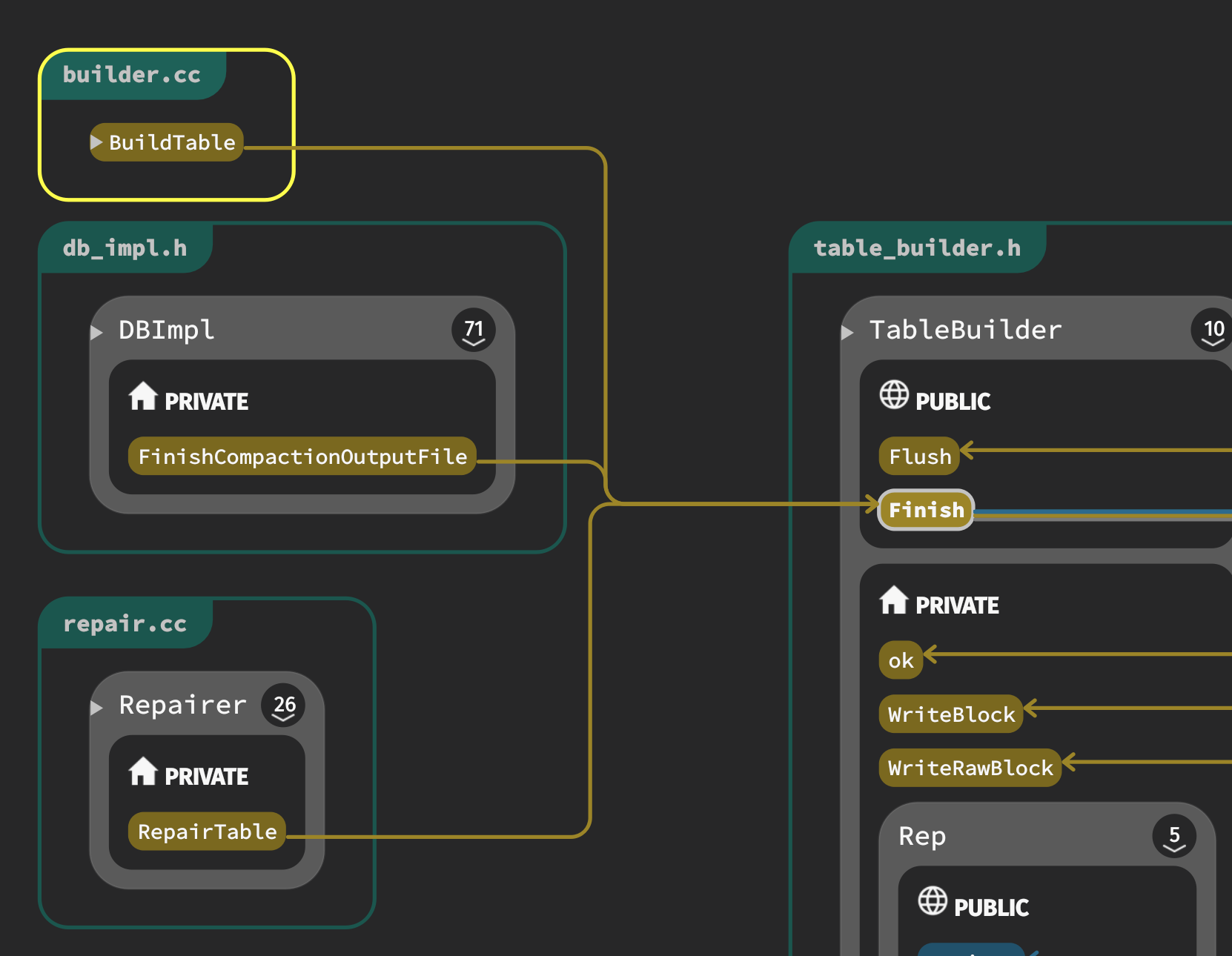Click the WriteRawBlock function node
1232x956 pixels.
(970, 768)
